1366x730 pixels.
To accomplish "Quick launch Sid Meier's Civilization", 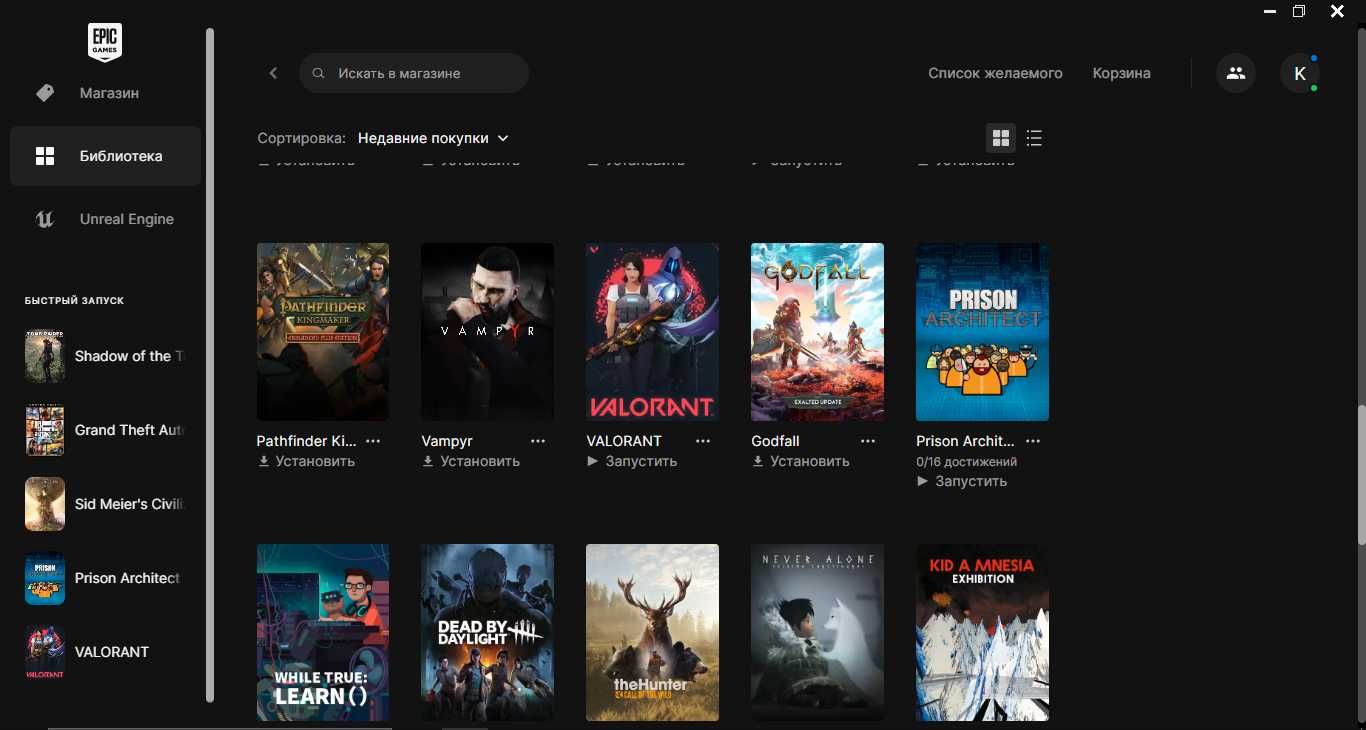I will [105, 504].
